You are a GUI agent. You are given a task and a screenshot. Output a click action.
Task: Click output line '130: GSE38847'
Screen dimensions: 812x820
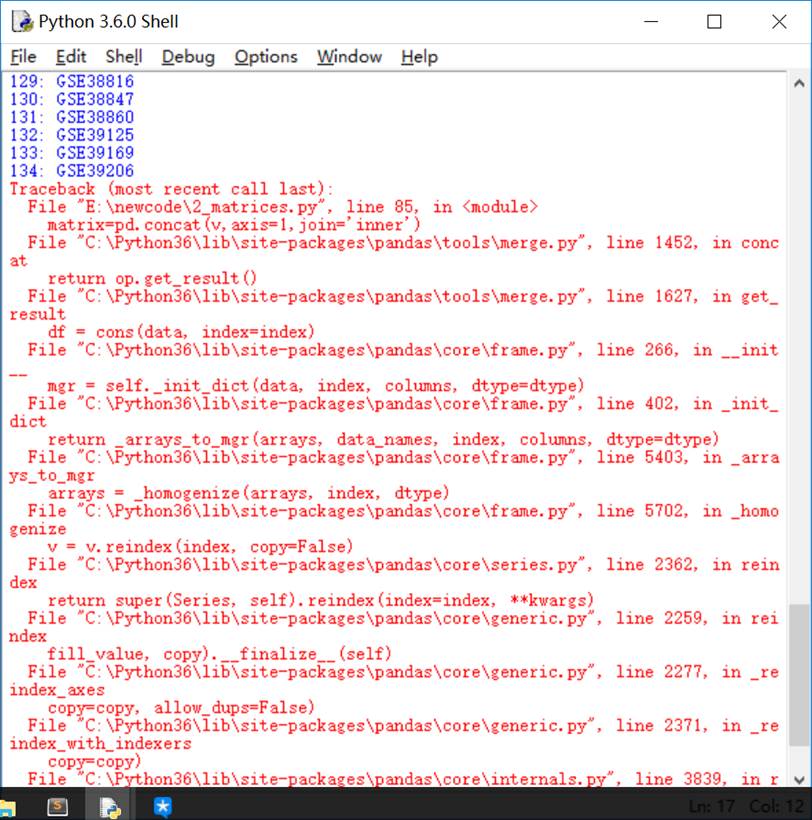(72, 99)
